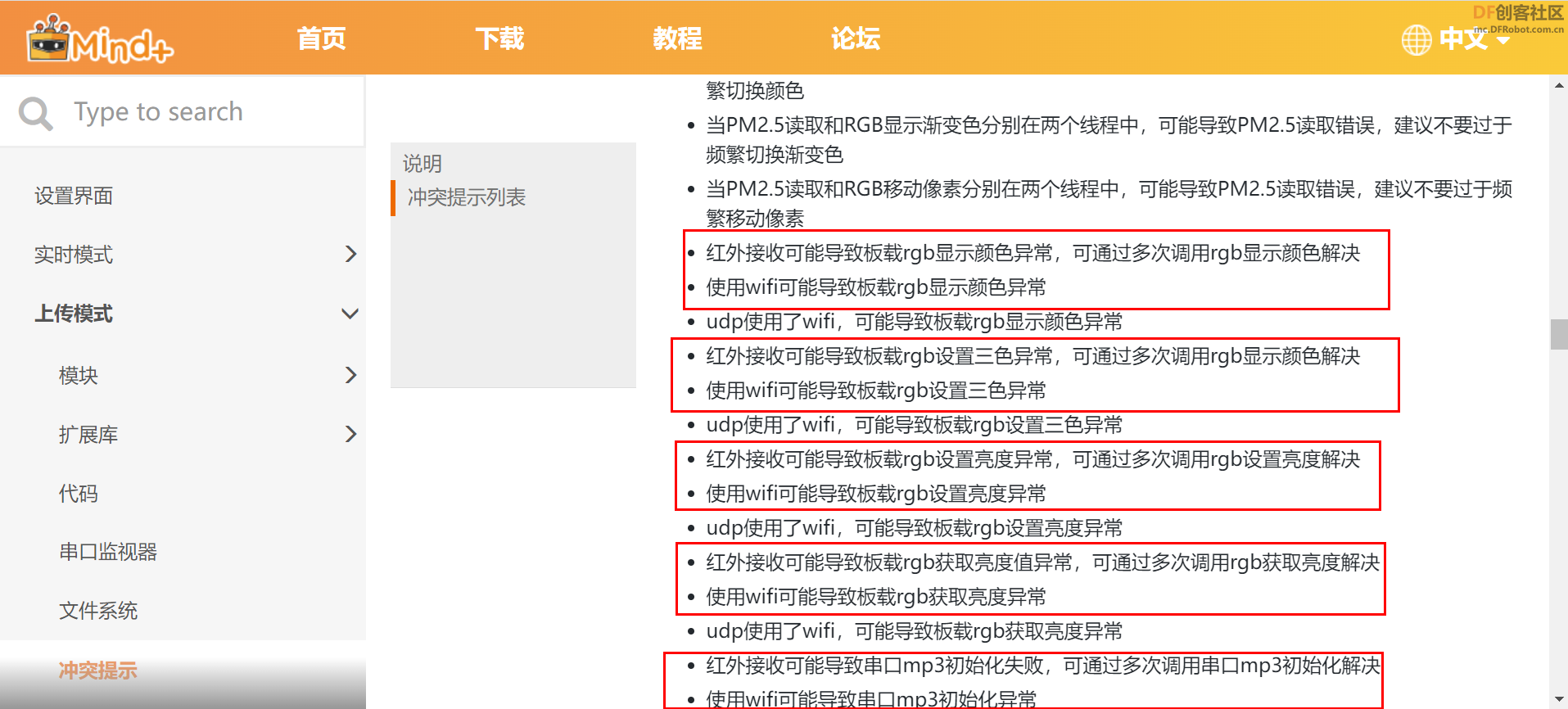Screen dimensions: 1568x709
Task: Click line 红外接收可能导致板载rgb显示颜色异常
Action: pyautogui.click(x=1033, y=253)
